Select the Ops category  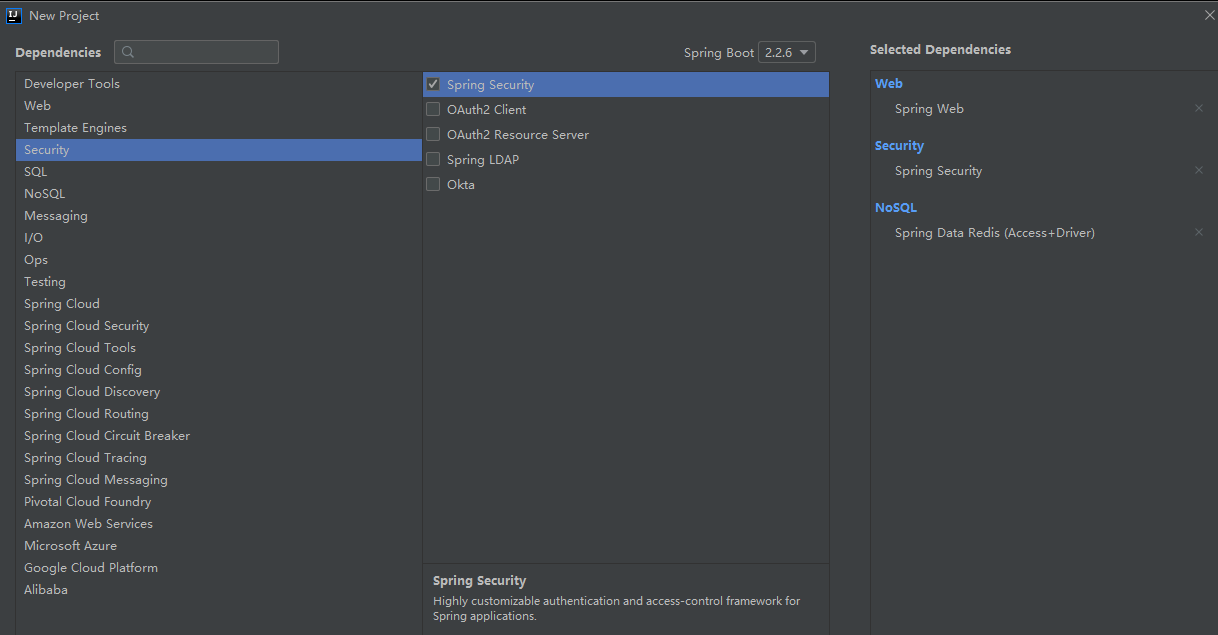pyautogui.click(x=219, y=259)
